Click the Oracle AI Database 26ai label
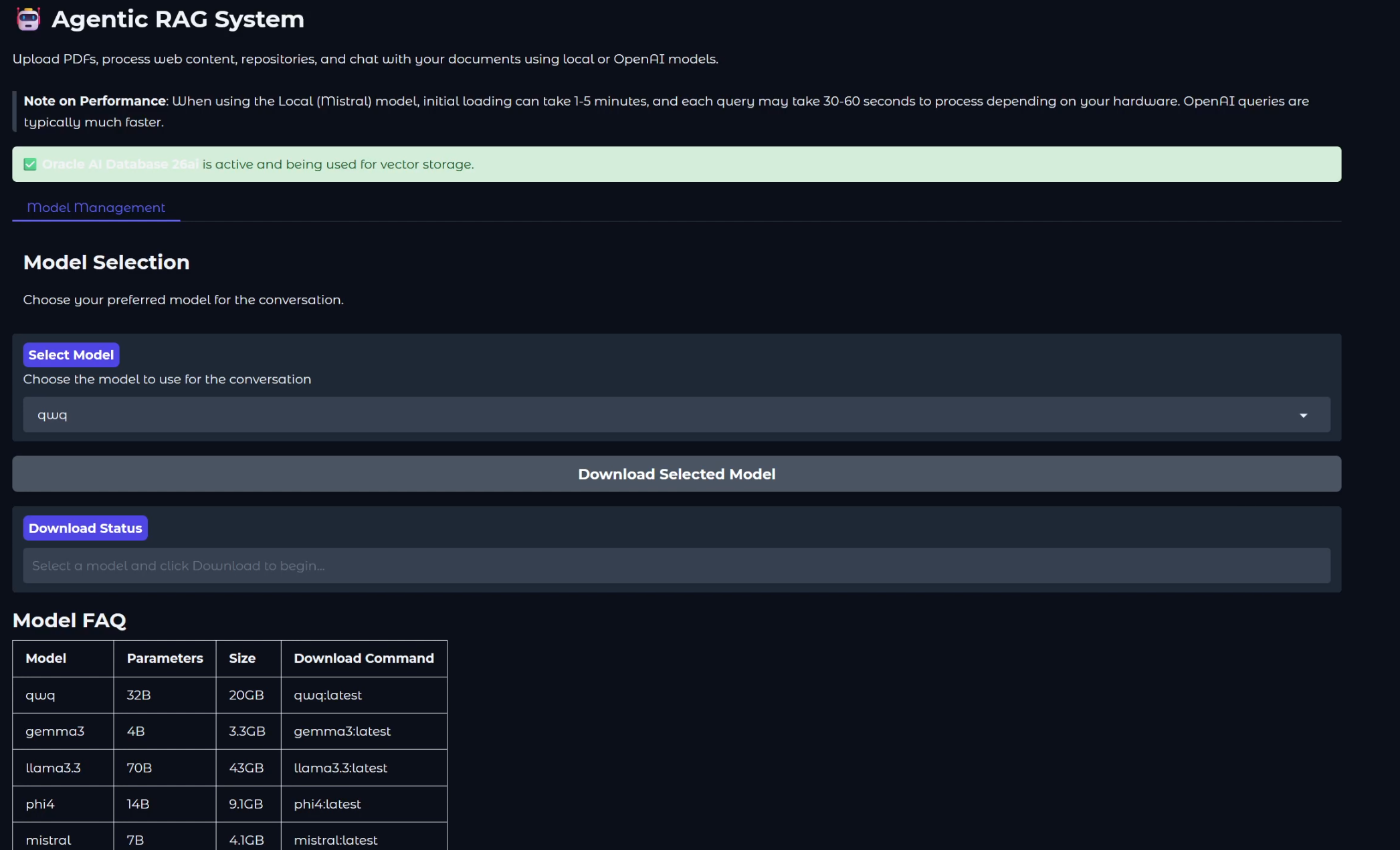Screen dimensions: 1400x850 point(119,164)
